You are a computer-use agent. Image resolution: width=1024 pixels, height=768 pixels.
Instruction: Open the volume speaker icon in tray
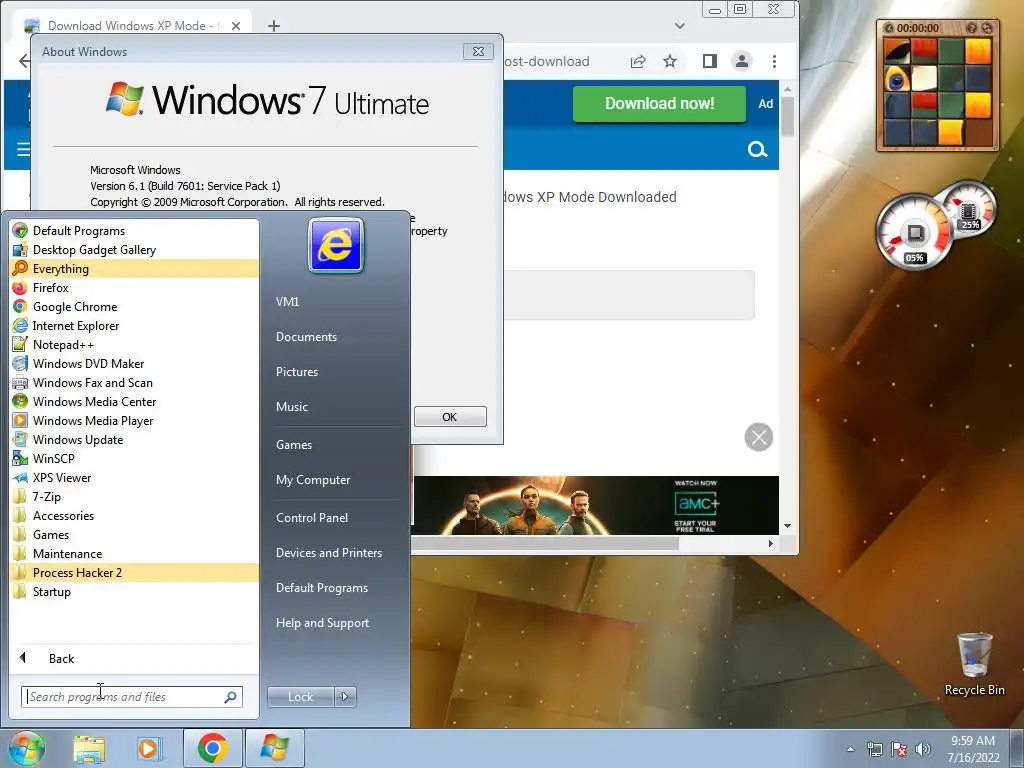(922, 749)
